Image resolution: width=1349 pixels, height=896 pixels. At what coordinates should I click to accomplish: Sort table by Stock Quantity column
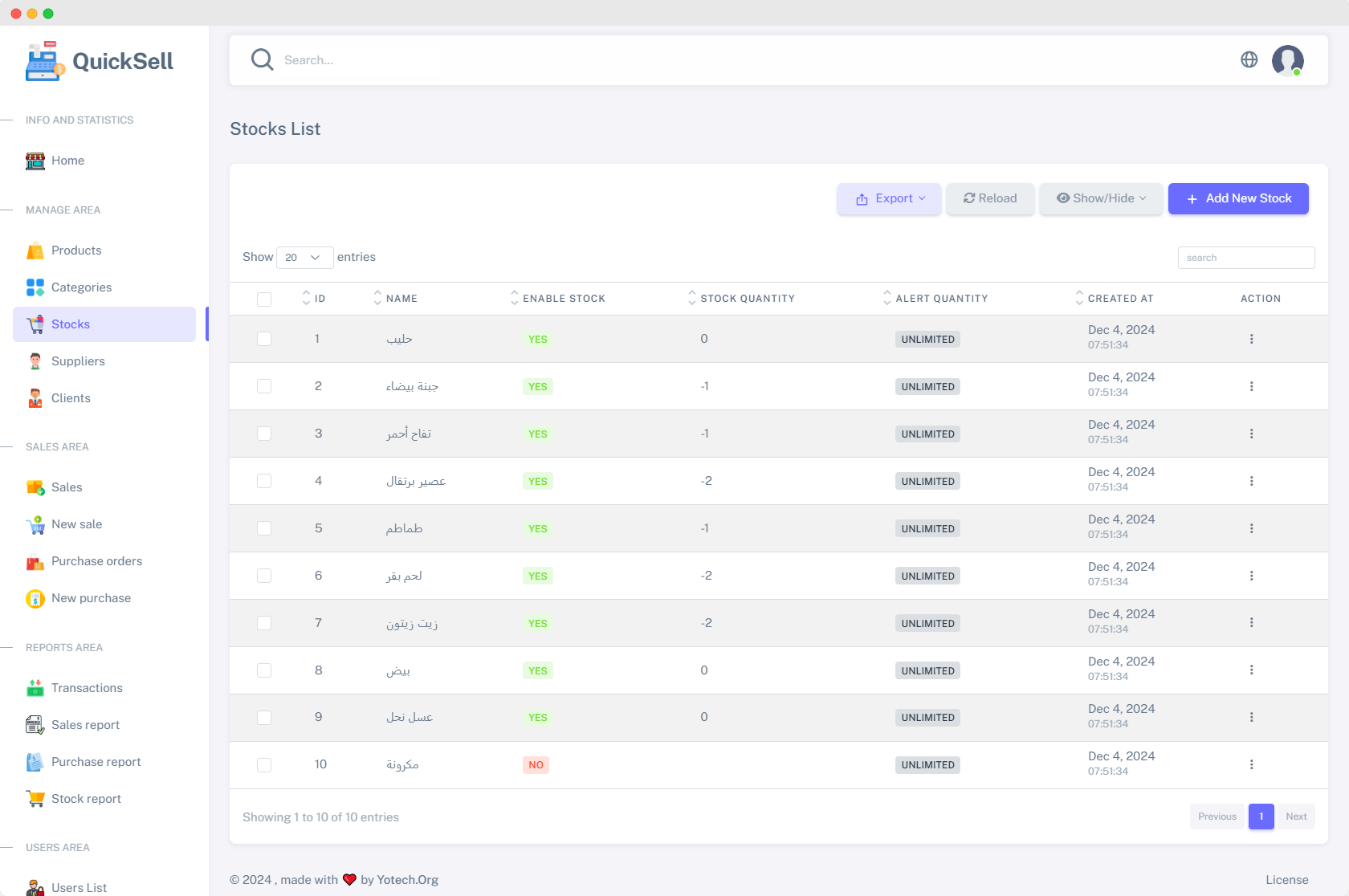741,298
